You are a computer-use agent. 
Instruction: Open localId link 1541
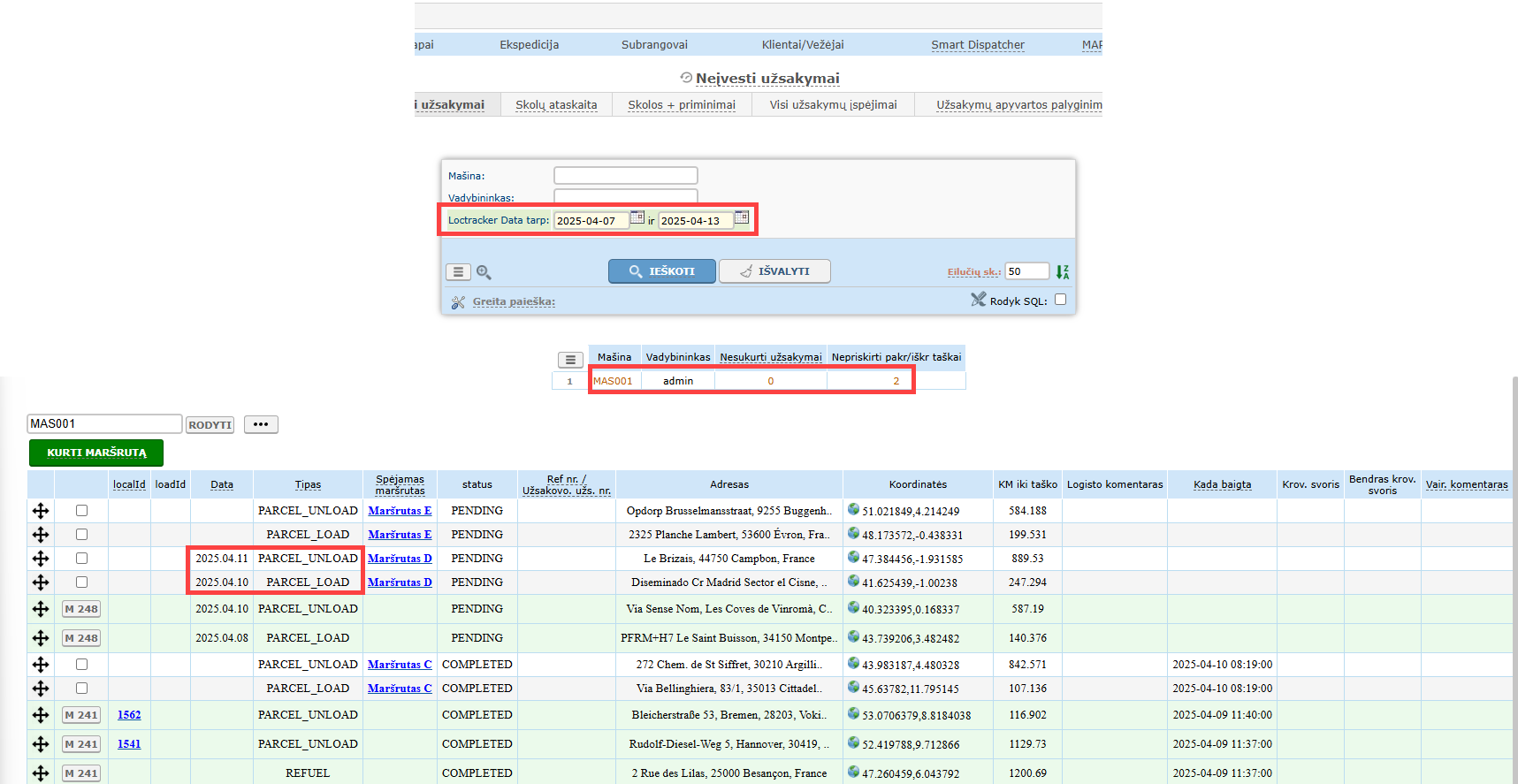point(129,744)
